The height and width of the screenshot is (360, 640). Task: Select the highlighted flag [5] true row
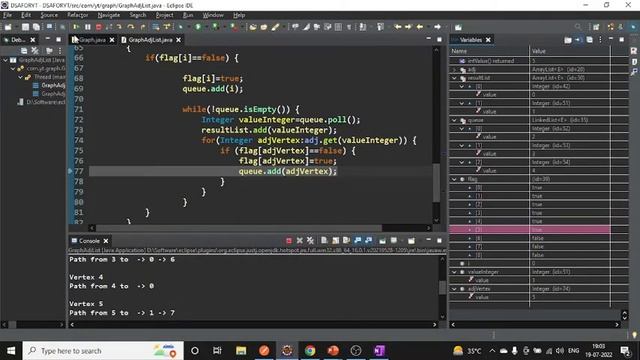[530, 230]
